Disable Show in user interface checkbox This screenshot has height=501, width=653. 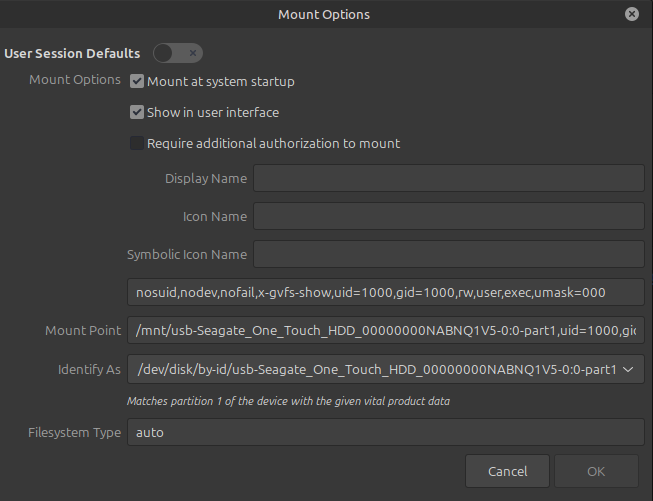point(138,112)
